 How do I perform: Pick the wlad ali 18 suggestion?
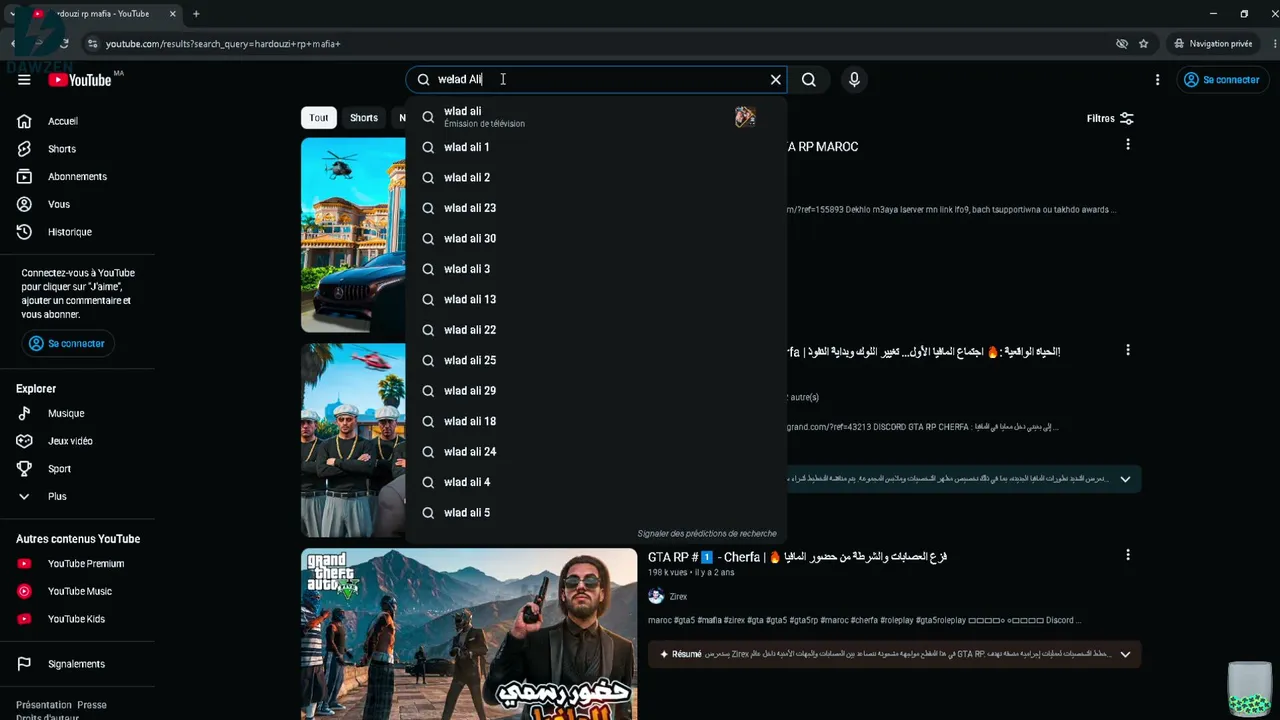pos(596,422)
